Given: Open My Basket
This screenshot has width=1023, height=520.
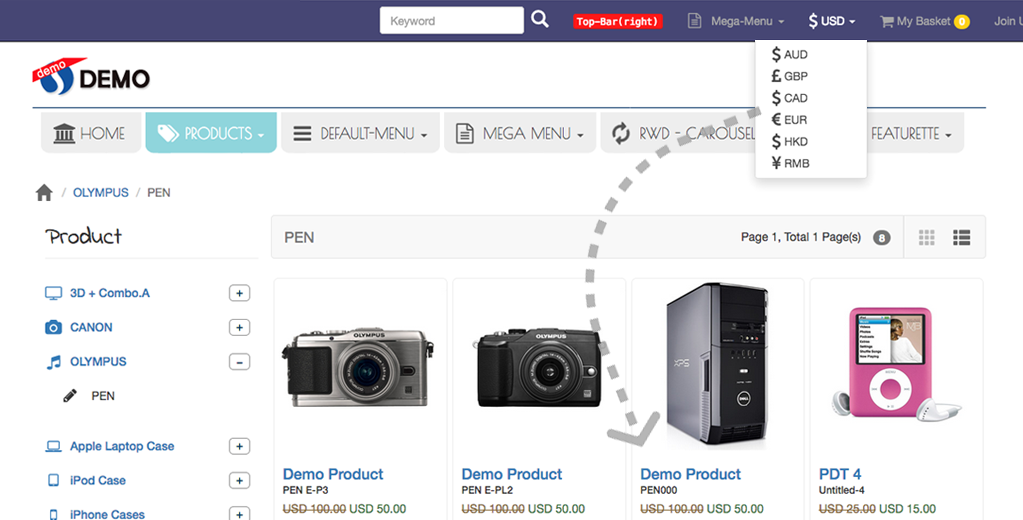Looking at the screenshot, I should pyautogui.click(x=923, y=21).
